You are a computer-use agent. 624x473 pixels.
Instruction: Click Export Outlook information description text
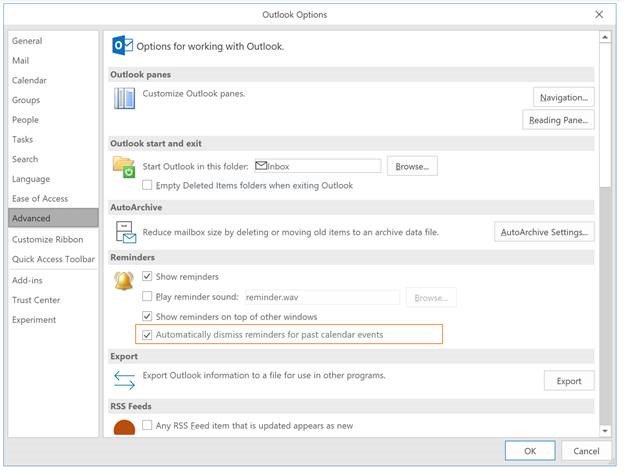264,375
